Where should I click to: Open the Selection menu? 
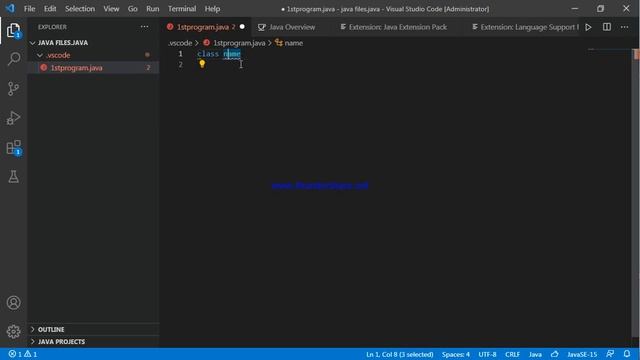coord(80,9)
